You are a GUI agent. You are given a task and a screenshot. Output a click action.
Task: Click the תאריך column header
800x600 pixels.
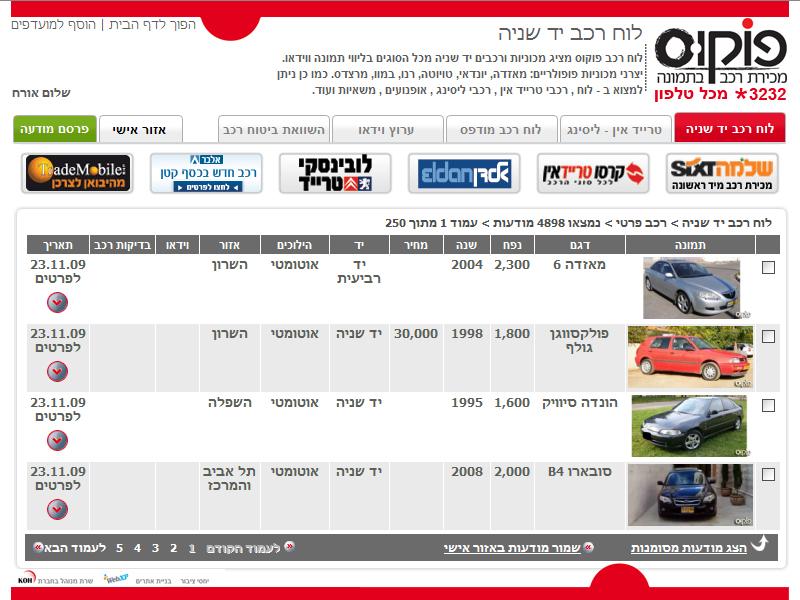pyautogui.click(x=58, y=245)
